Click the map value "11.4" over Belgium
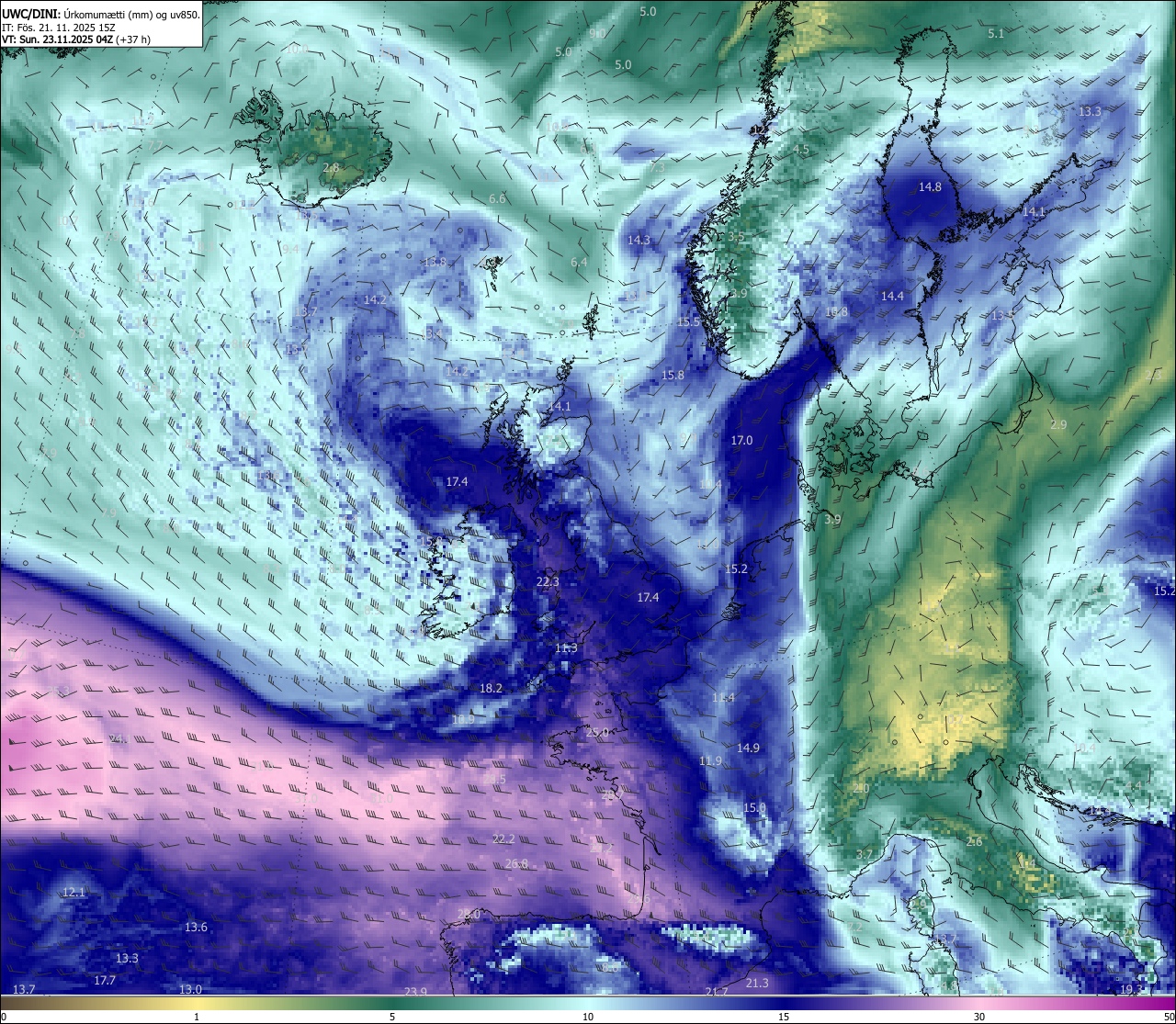The height and width of the screenshot is (1024, 1176). (x=724, y=699)
